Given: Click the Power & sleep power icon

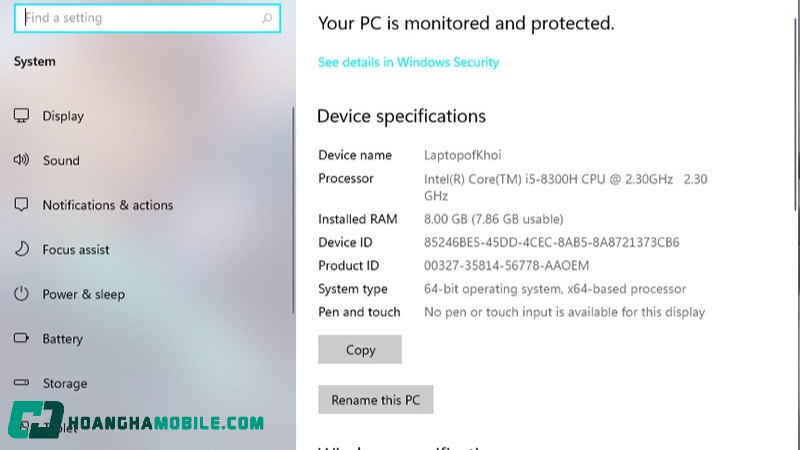Looking at the screenshot, I should (21, 294).
